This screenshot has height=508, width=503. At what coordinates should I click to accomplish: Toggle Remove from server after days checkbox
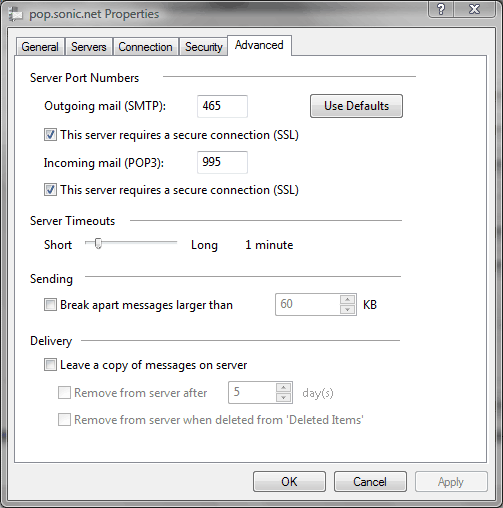[64, 393]
